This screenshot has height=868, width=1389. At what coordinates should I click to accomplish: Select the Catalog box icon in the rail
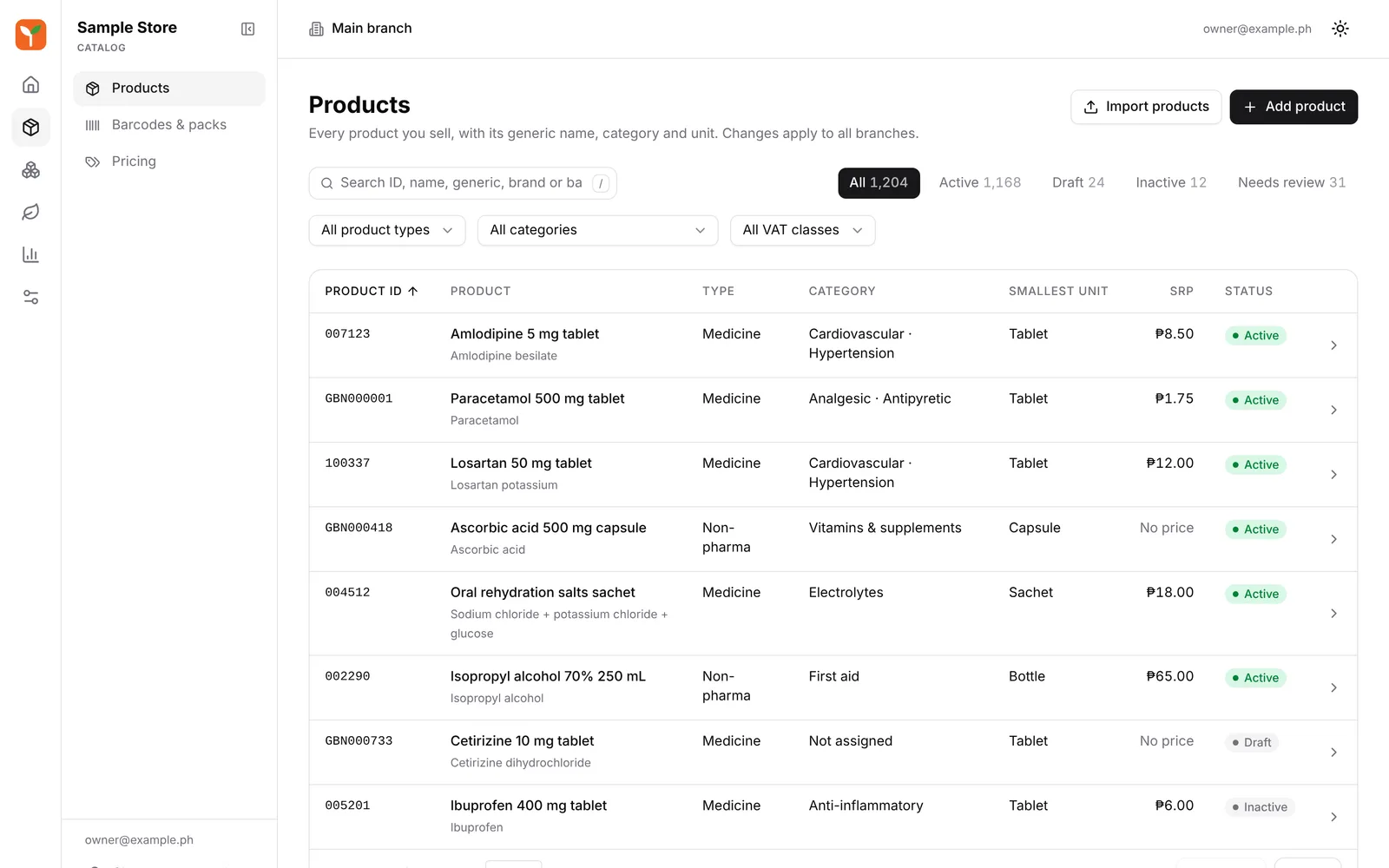point(30,127)
